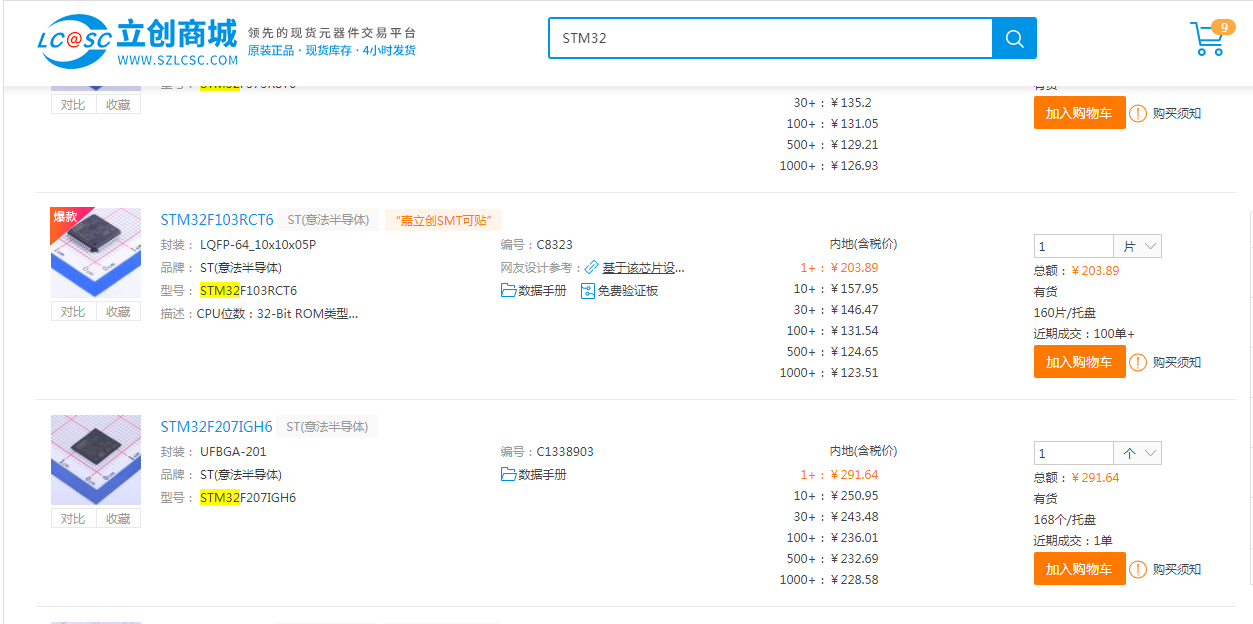
Task: Open the 片 unit dropdown for STM32F103RCT6
Action: (x=1138, y=246)
